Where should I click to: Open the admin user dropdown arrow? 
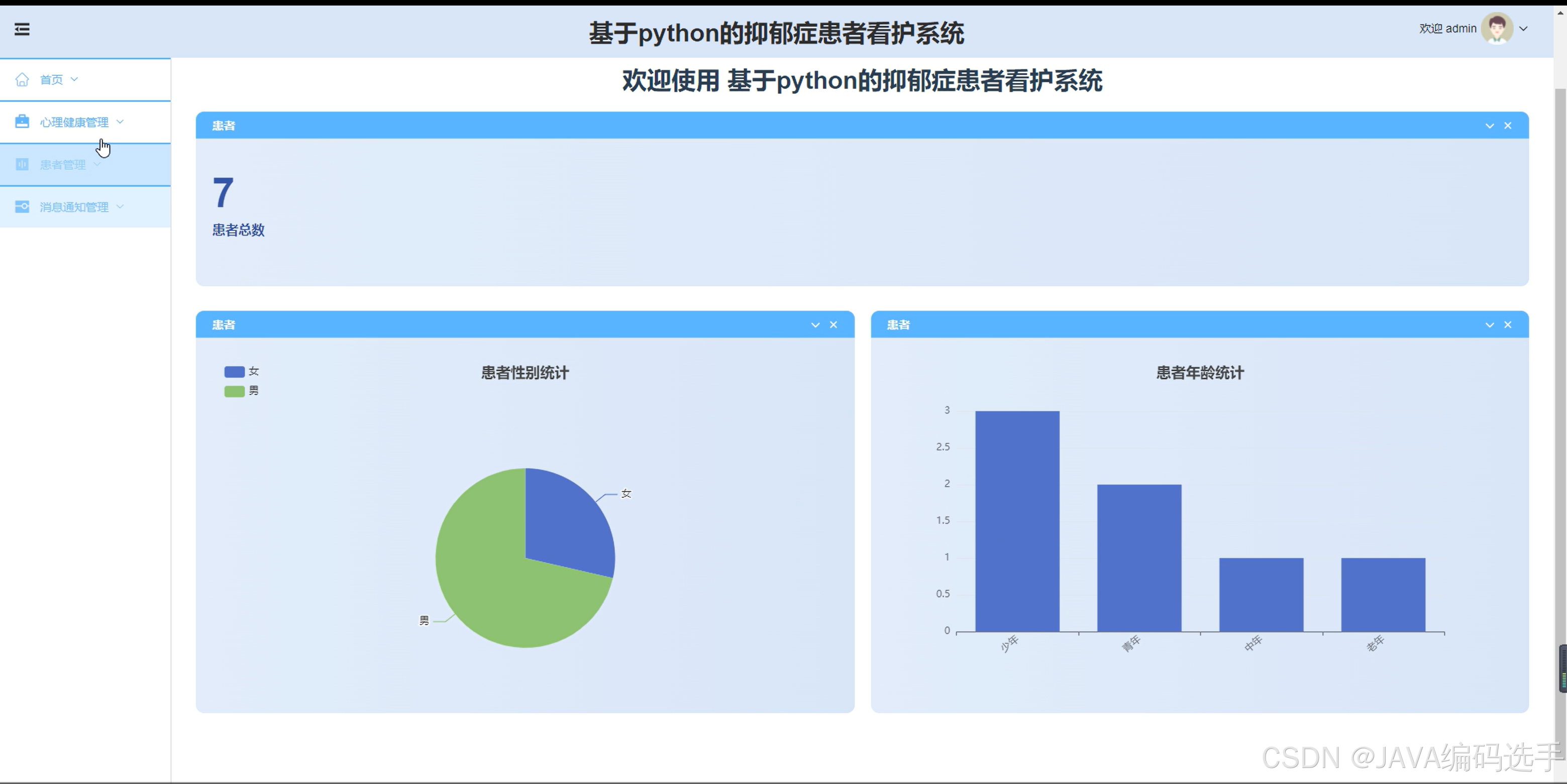[1523, 29]
